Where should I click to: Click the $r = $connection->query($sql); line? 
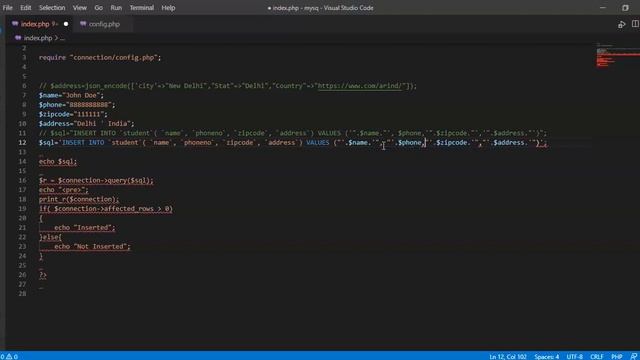[96, 180]
